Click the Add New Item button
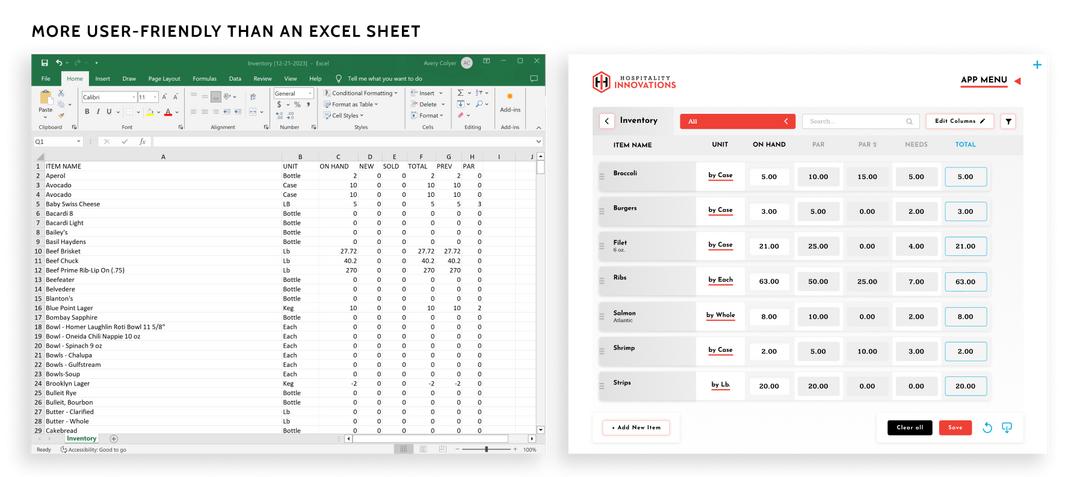The height and width of the screenshot is (477, 1080). click(x=636, y=427)
